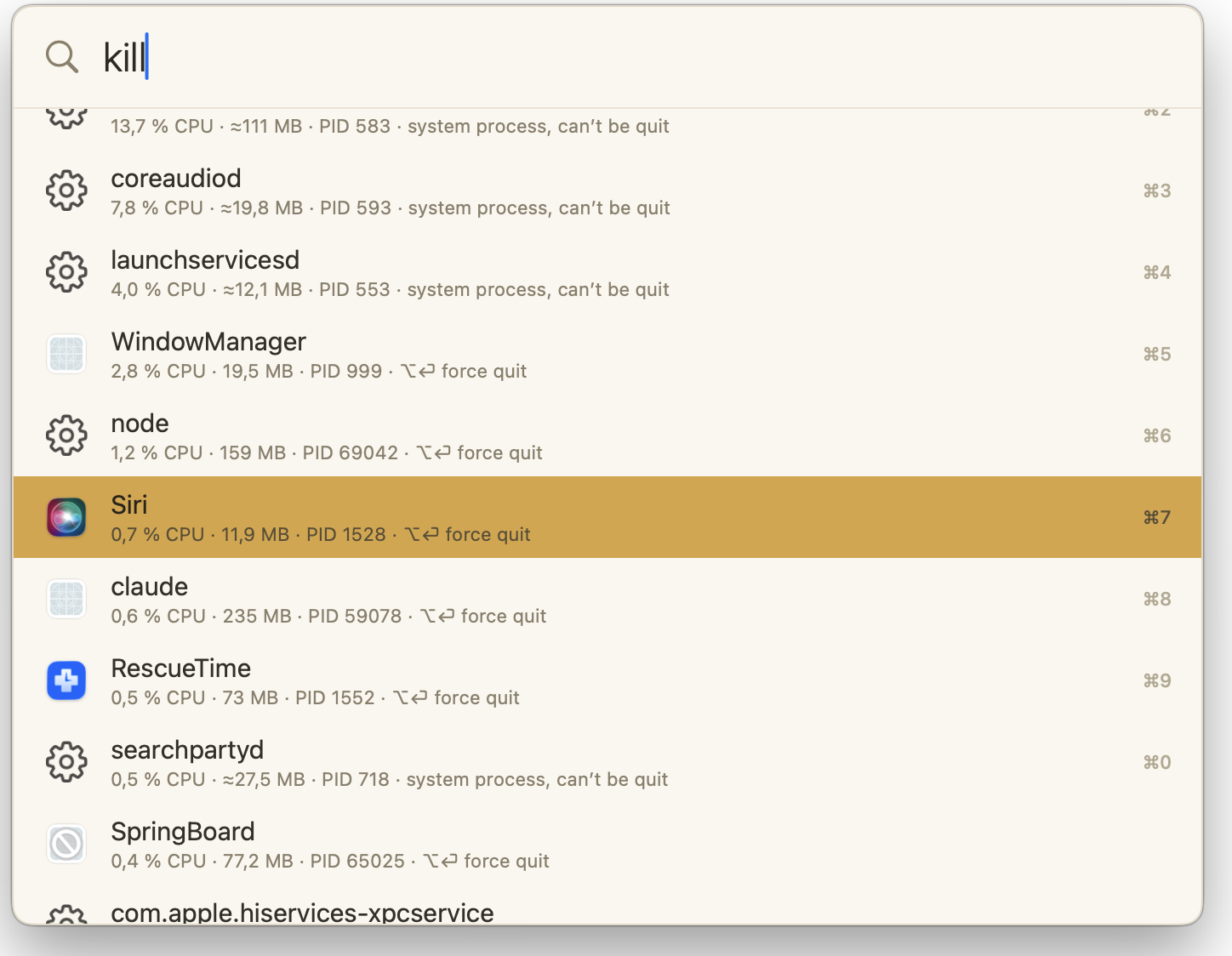Click SpringBoard's details line with PID 65025
Viewport: 1232px width, 956px height.
point(330,862)
